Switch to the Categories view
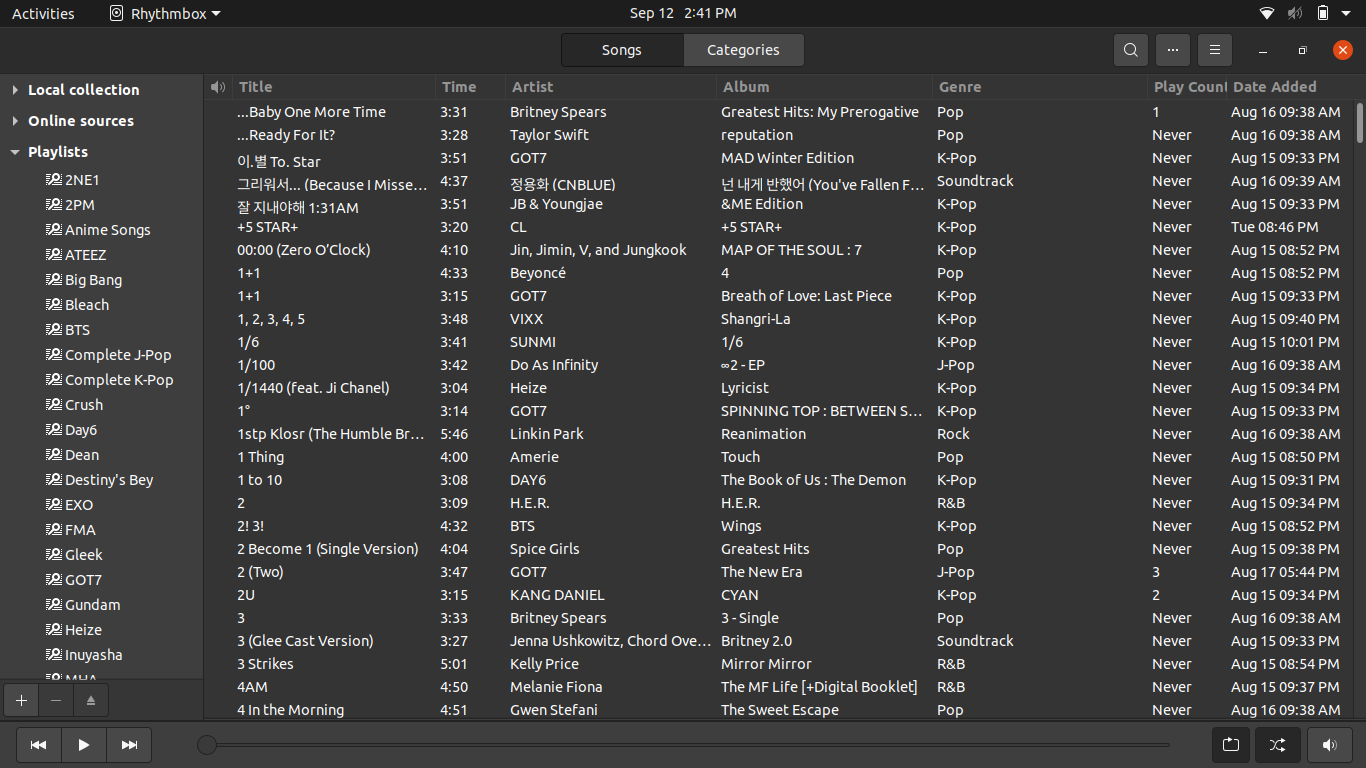 coord(743,50)
